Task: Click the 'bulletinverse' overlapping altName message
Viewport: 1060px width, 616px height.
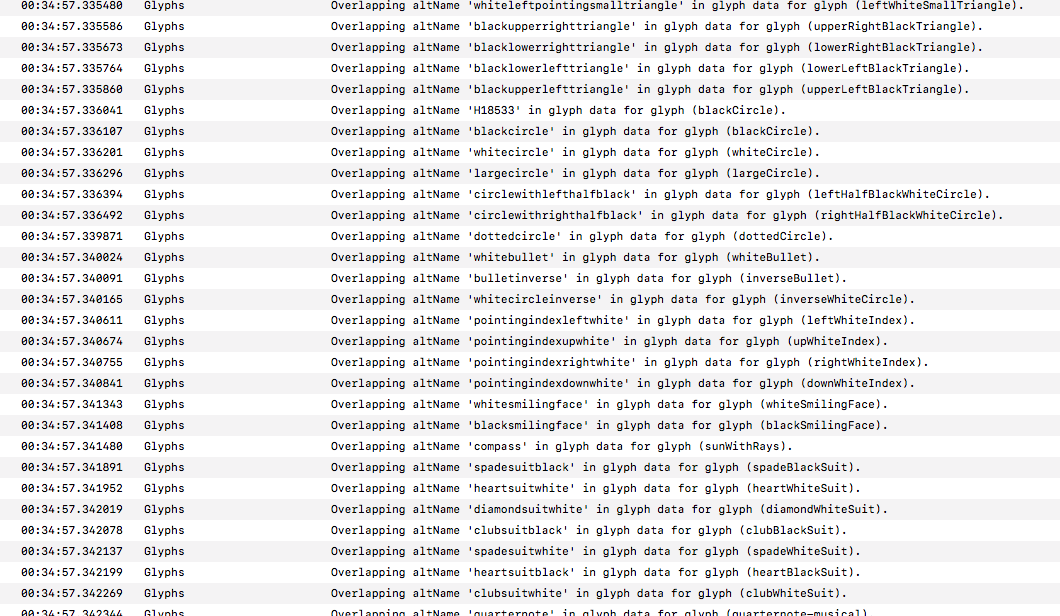Action: coord(589,278)
